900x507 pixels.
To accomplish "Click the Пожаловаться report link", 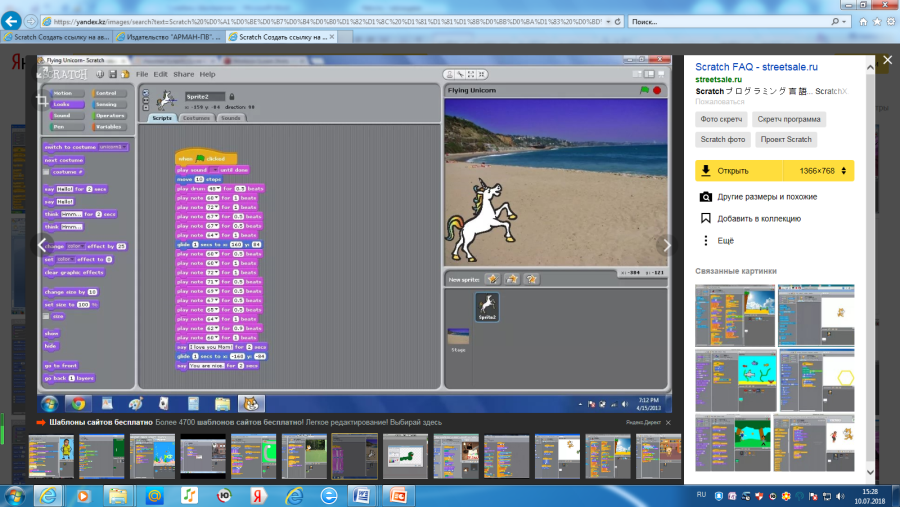I will (x=720, y=102).
